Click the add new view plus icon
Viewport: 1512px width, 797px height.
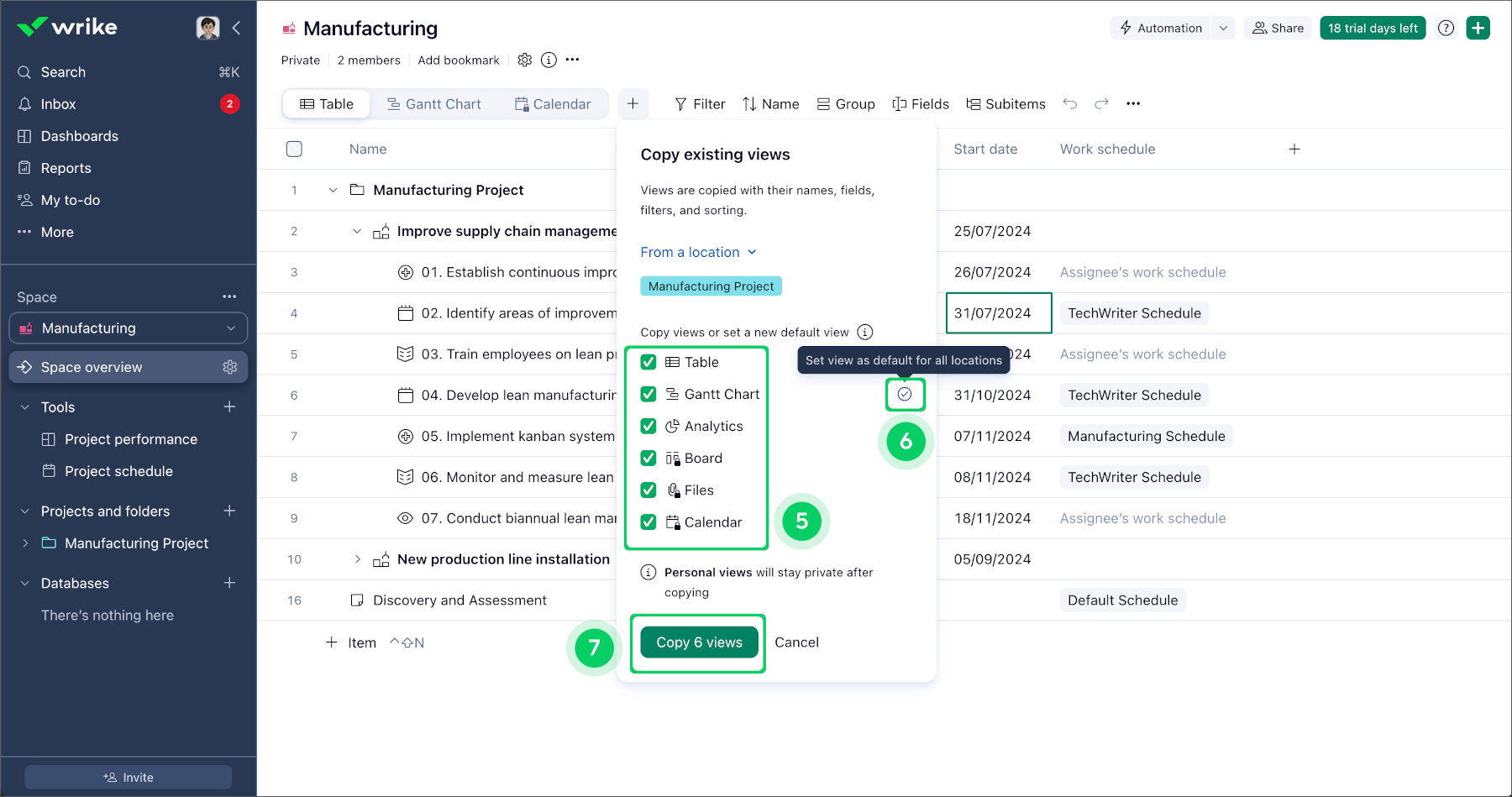(633, 104)
